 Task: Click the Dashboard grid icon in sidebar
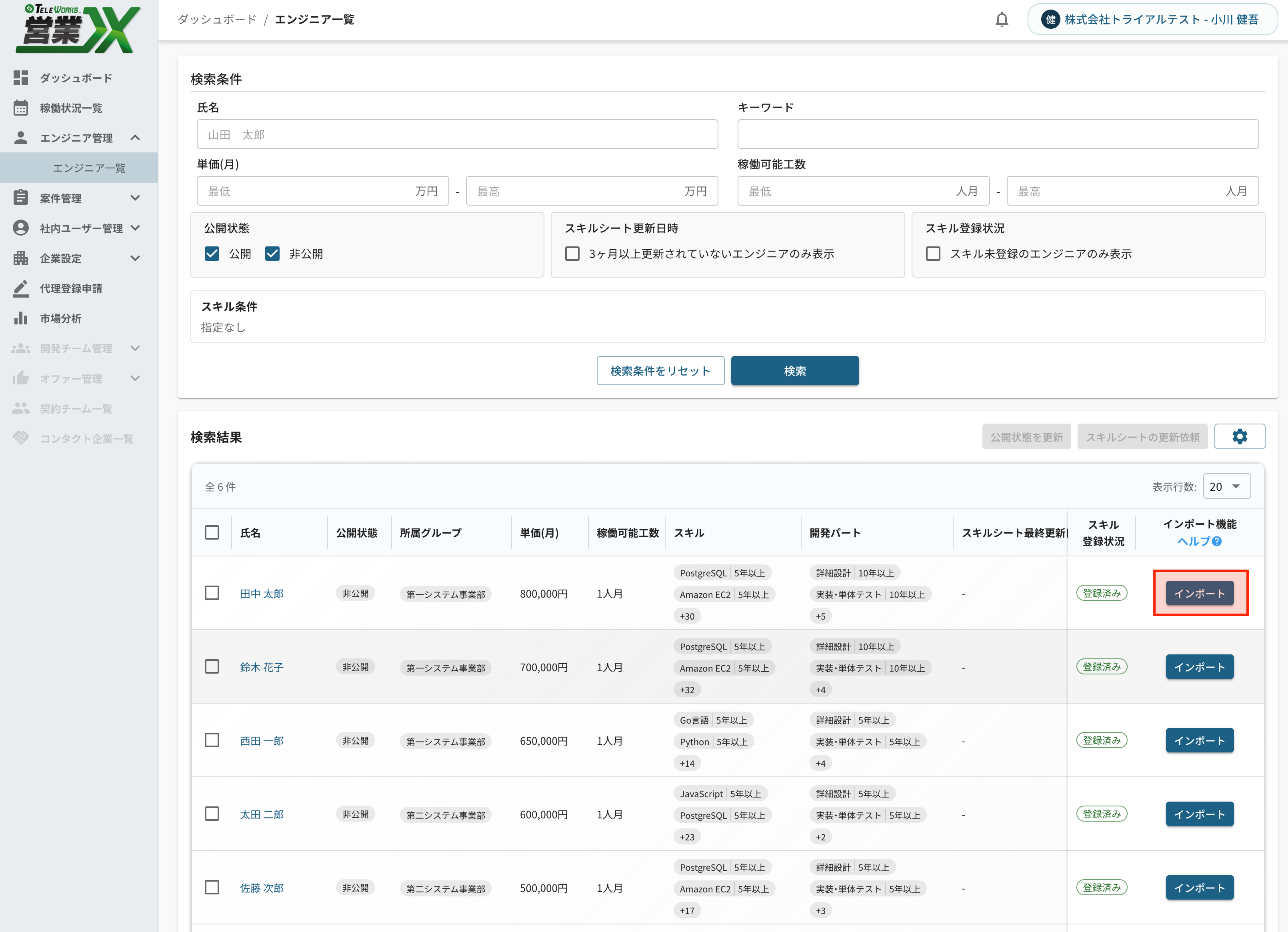tap(20, 78)
